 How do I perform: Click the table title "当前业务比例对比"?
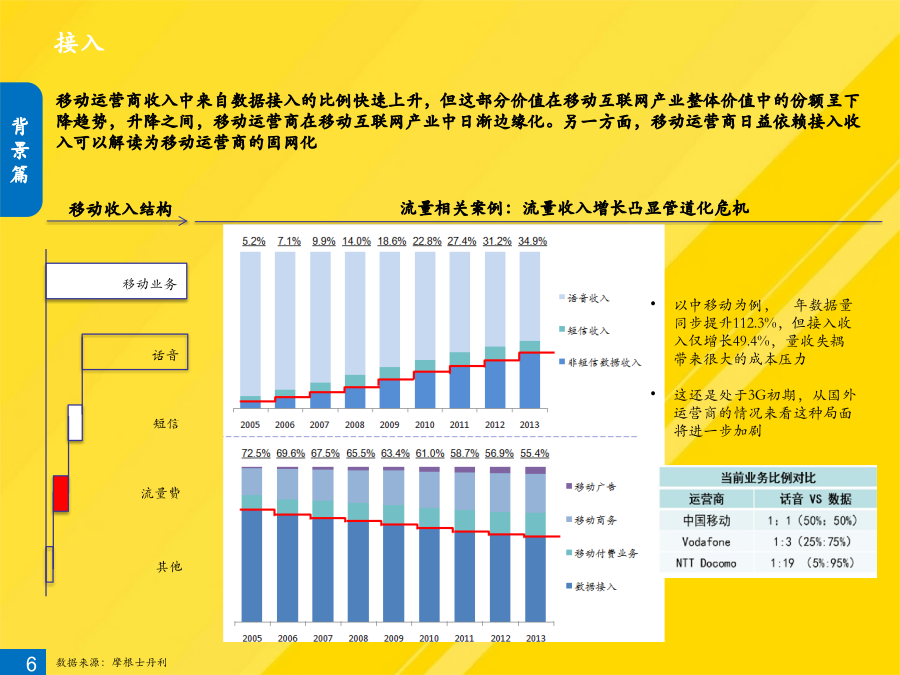(x=768, y=478)
